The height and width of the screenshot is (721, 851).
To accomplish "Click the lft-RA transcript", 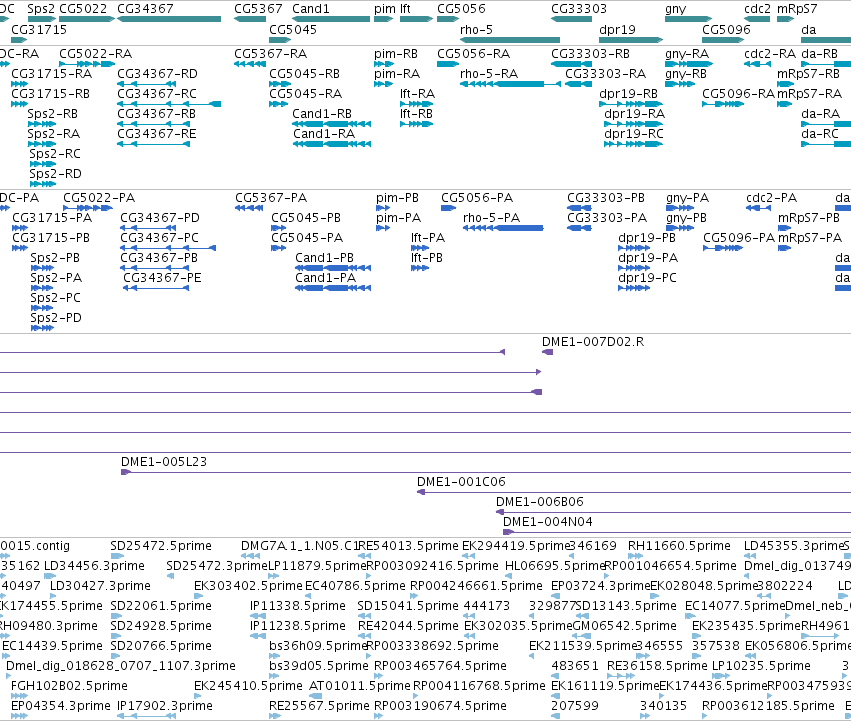I will (416, 104).
